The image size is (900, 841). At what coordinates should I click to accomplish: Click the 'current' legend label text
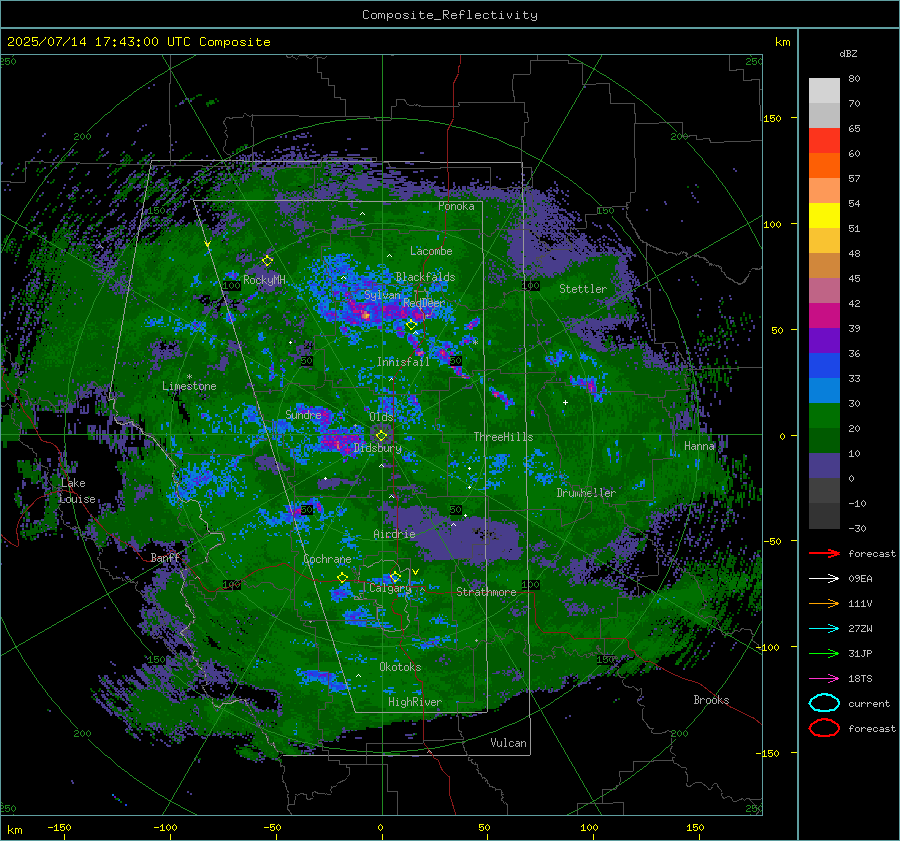click(869, 703)
